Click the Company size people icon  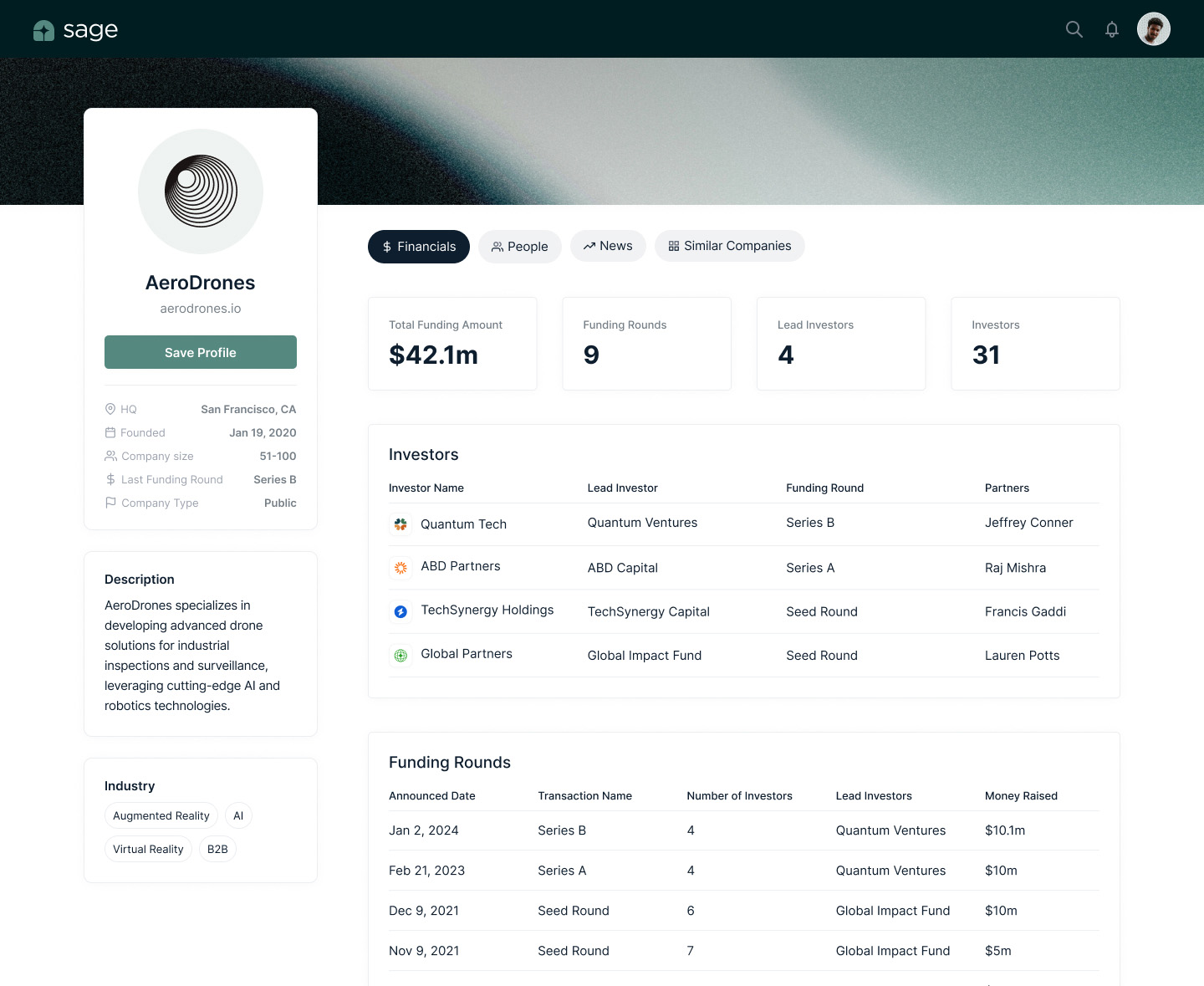coord(110,456)
